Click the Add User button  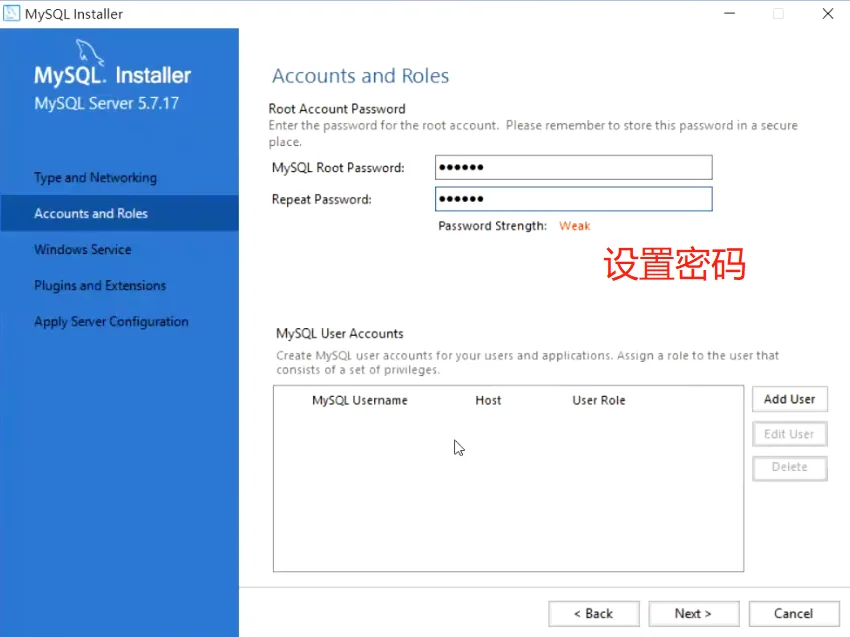pos(790,400)
